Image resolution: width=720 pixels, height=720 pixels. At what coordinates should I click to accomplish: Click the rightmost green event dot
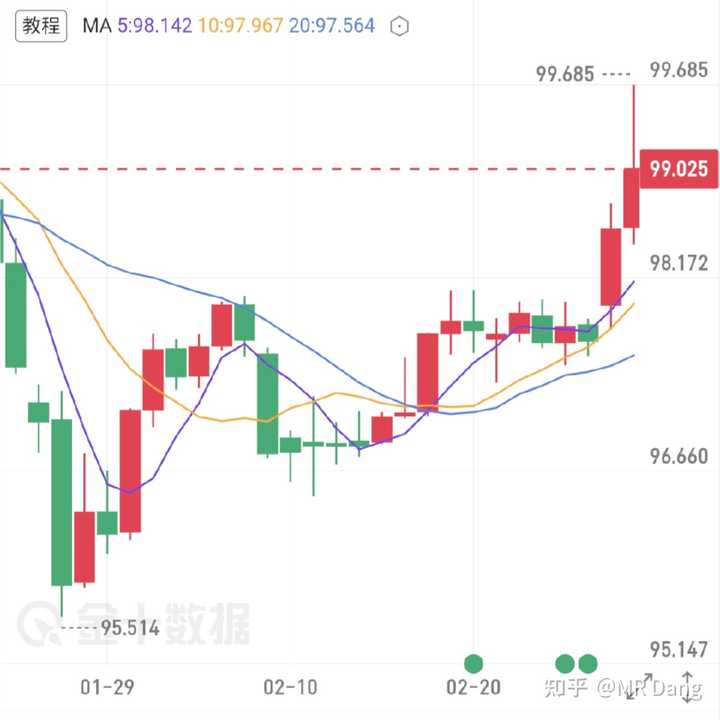(588, 663)
